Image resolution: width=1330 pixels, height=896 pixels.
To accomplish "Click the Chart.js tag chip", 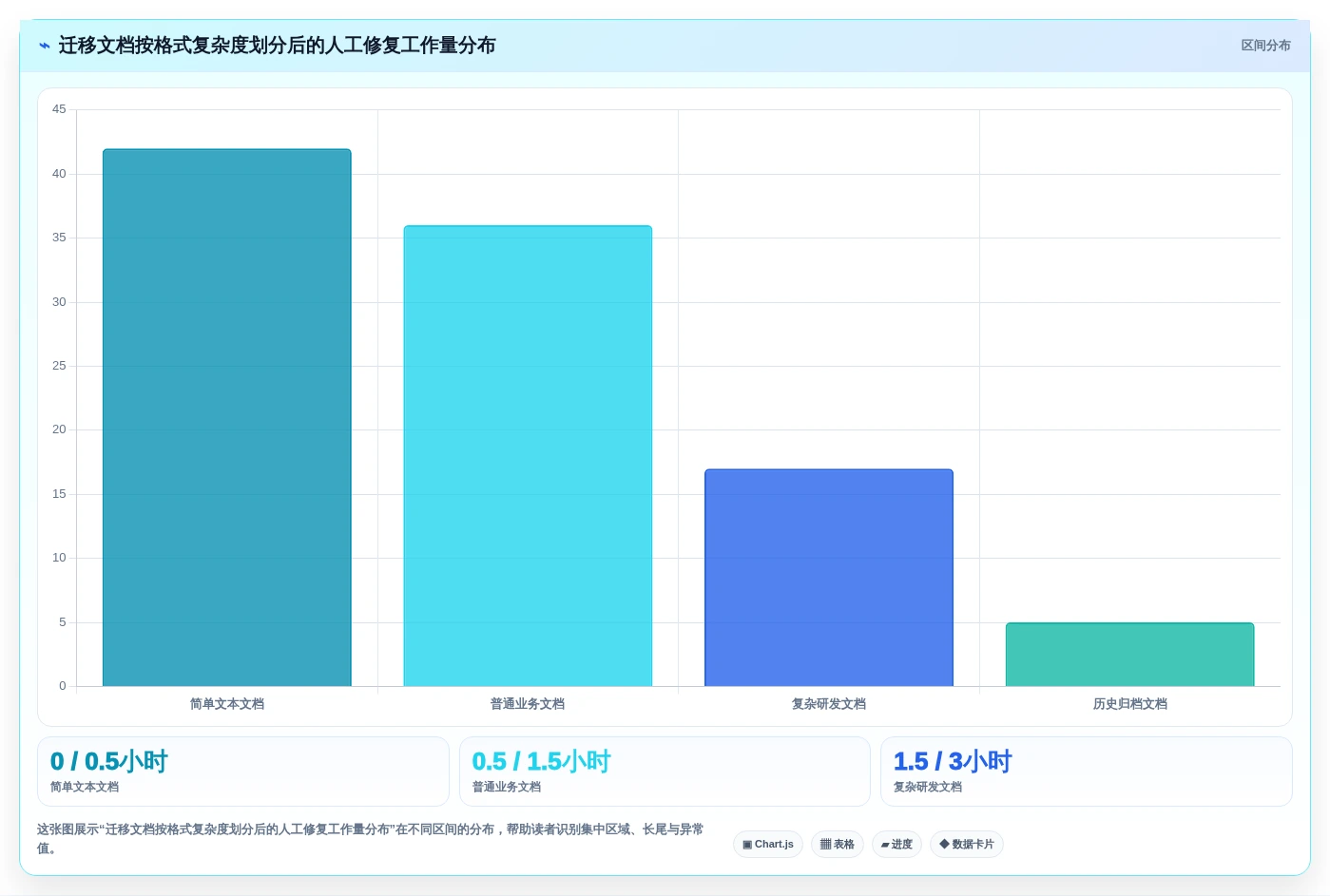I will point(768,844).
